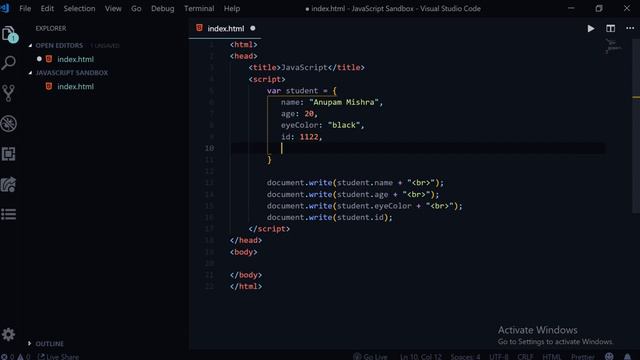Open notifications bell in status bar
Image resolution: width=640 pixels, height=360 pixels.
pos(627,357)
